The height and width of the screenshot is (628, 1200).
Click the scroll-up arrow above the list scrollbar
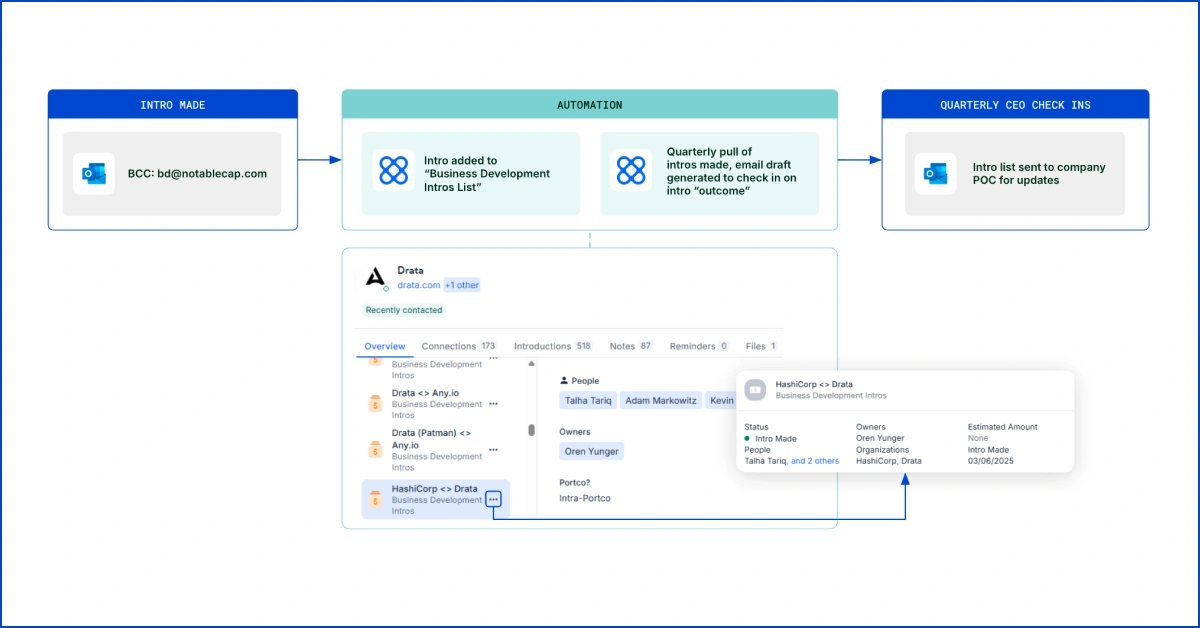tap(531, 365)
